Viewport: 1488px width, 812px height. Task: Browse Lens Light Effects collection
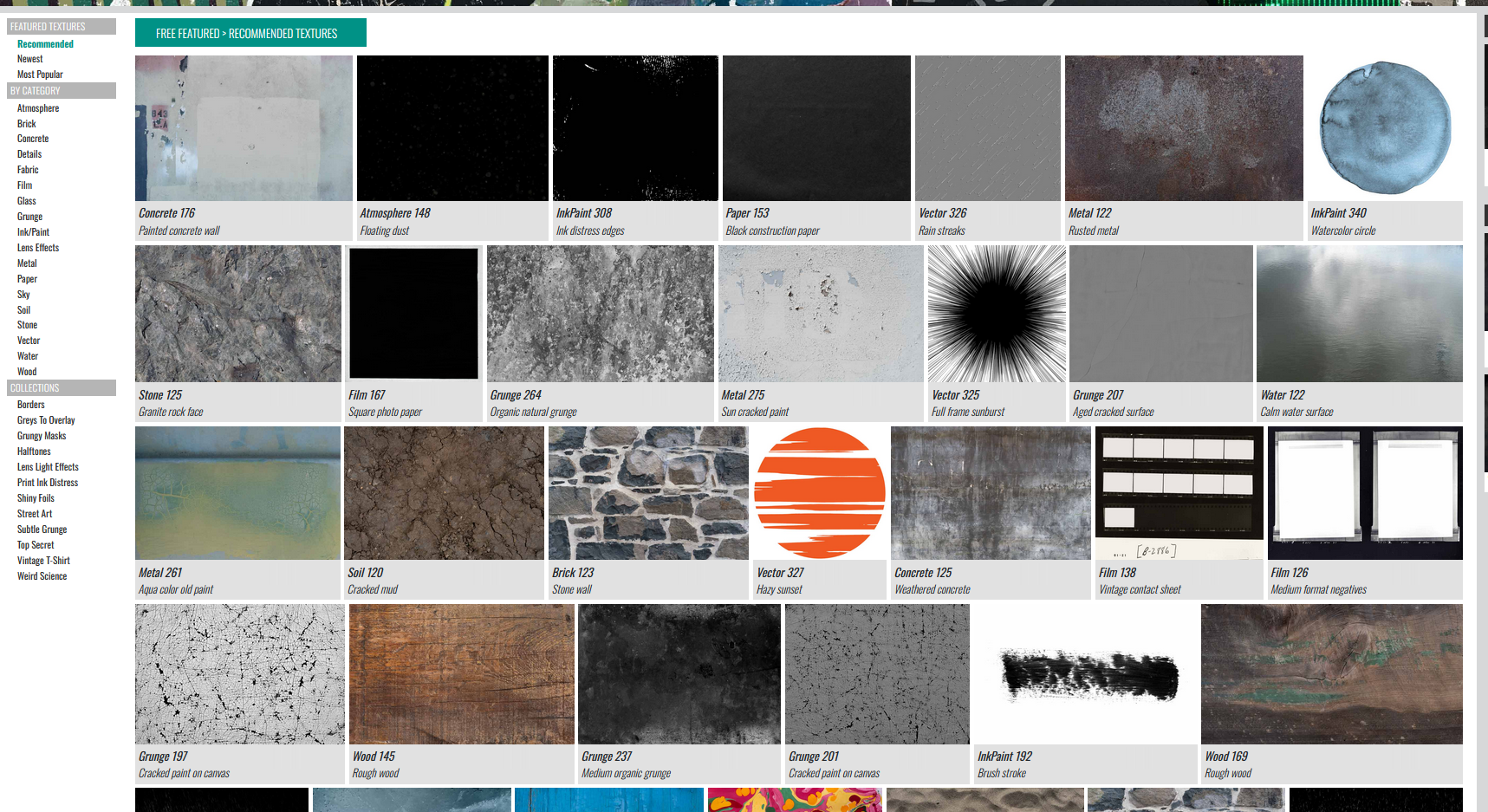[48, 467]
